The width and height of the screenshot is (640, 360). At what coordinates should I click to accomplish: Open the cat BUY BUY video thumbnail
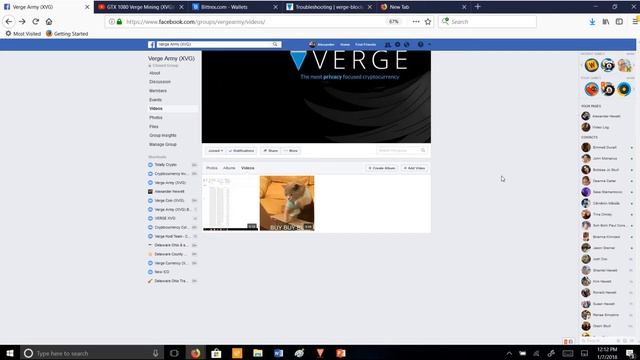pos(287,203)
